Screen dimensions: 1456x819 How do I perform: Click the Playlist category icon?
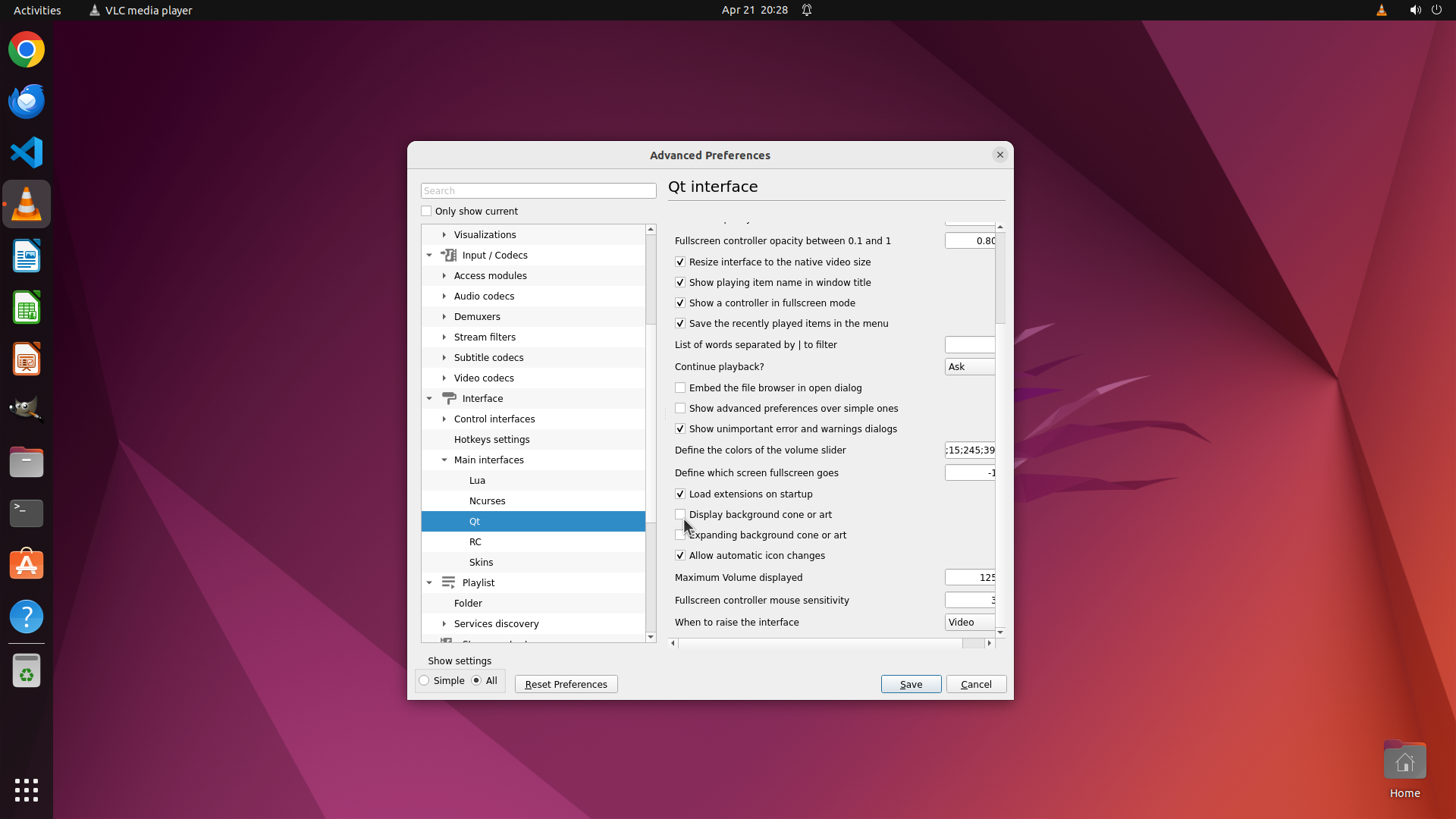tap(449, 582)
